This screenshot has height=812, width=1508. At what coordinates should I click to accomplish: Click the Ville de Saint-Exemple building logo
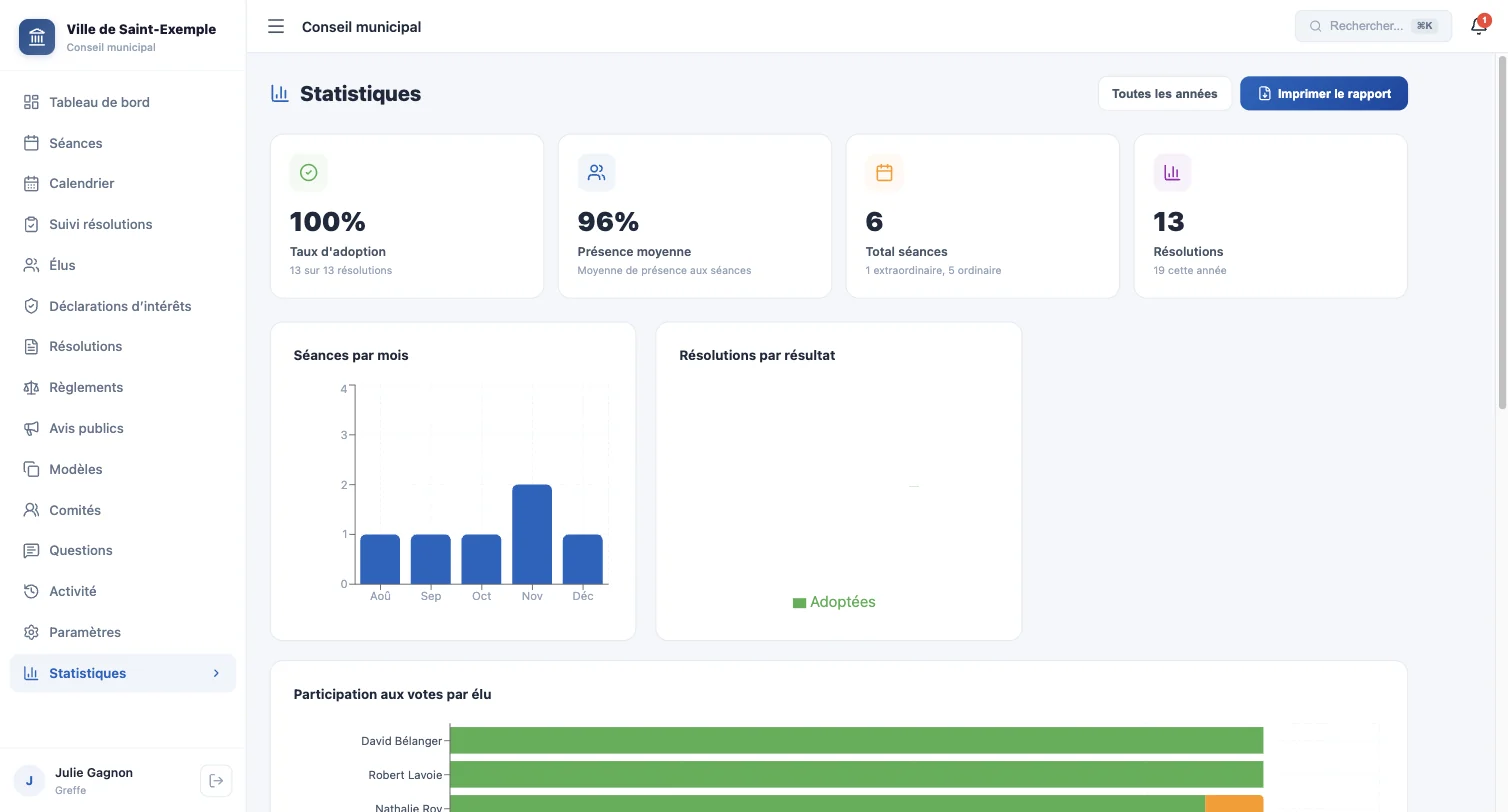click(x=37, y=37)
